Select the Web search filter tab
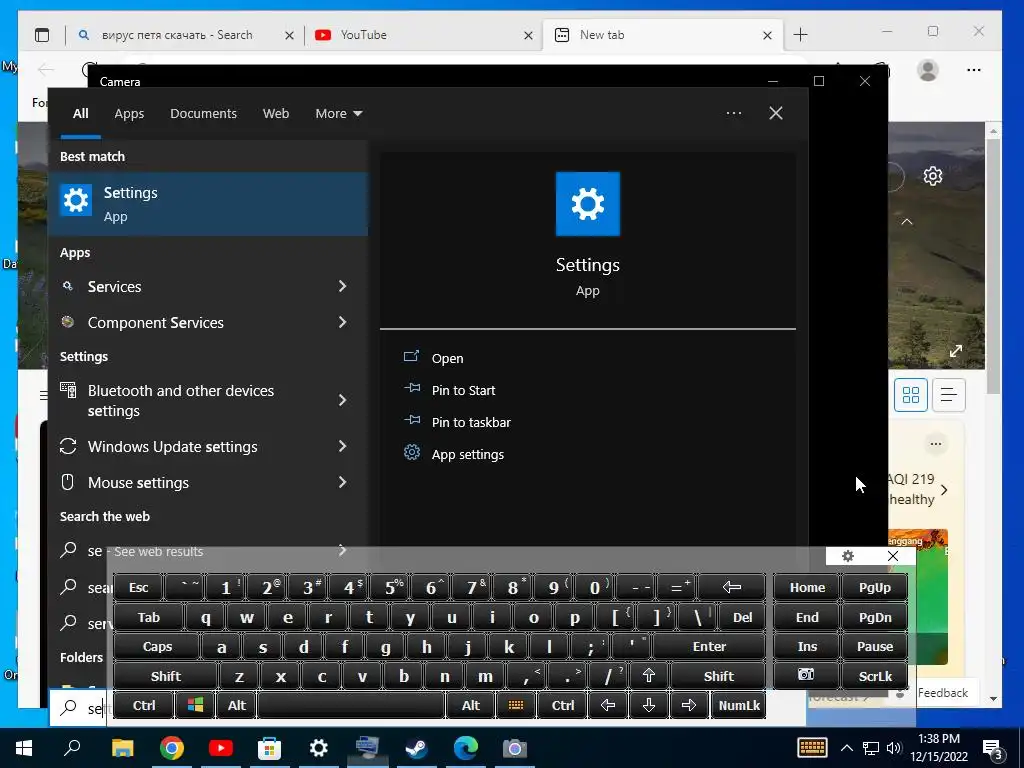 (276, 113)
